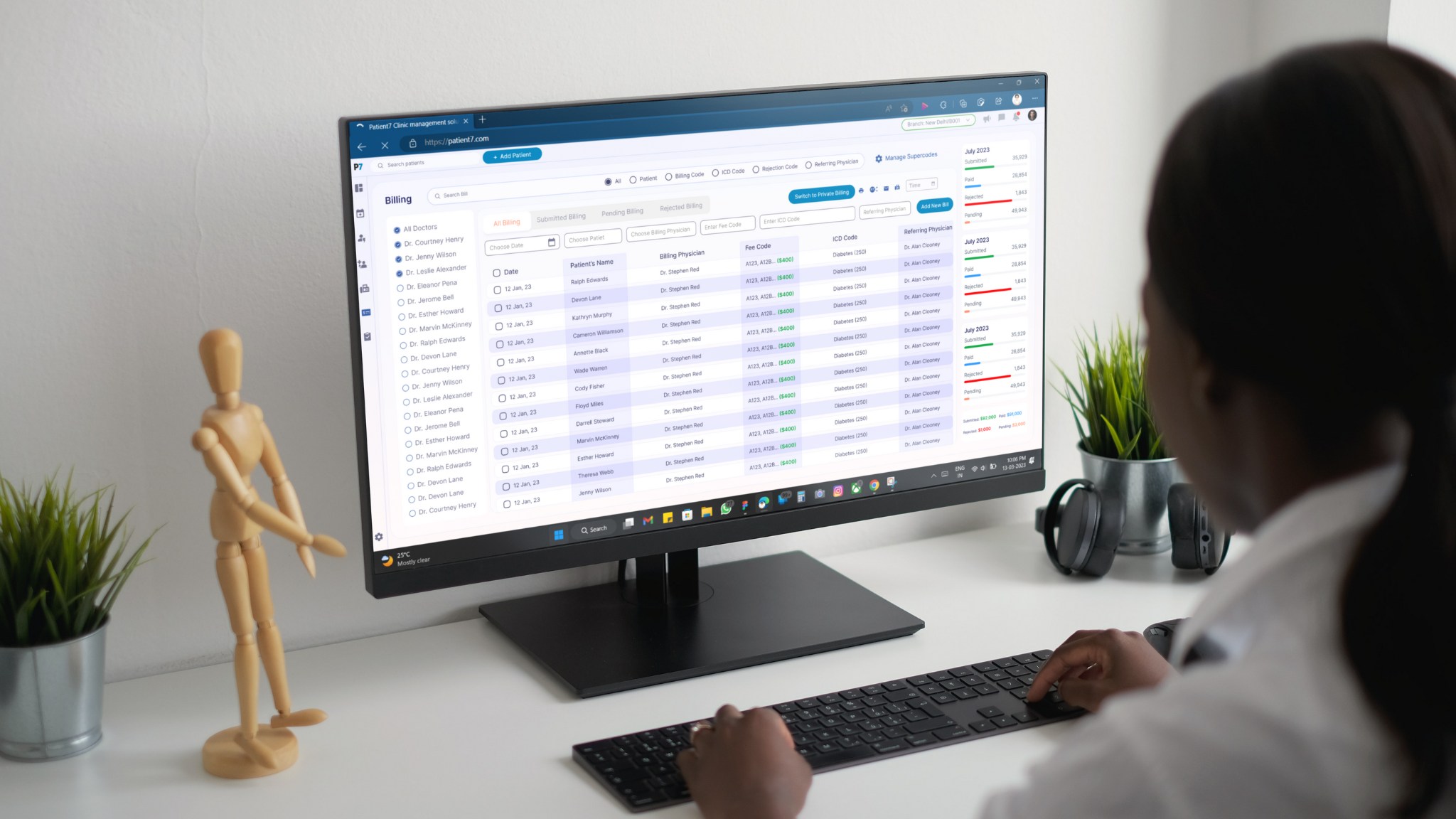Viewport: 1456px width, 819px height.
Task: Click the Add Patient icon button
Action: [512, 154]
